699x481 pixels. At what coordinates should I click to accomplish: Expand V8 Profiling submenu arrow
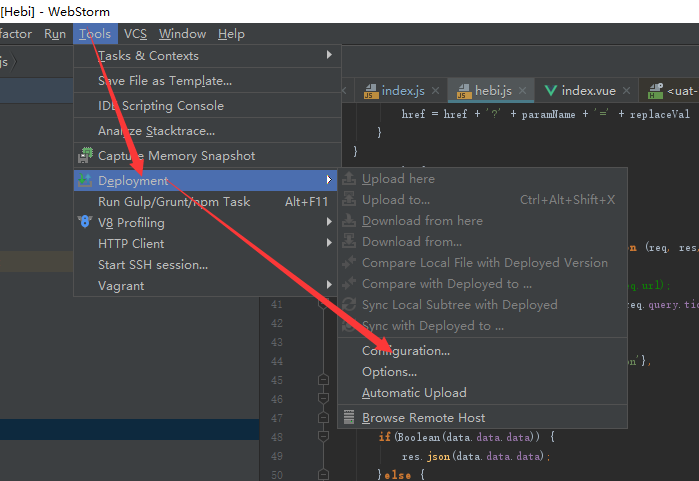[329, 222]
